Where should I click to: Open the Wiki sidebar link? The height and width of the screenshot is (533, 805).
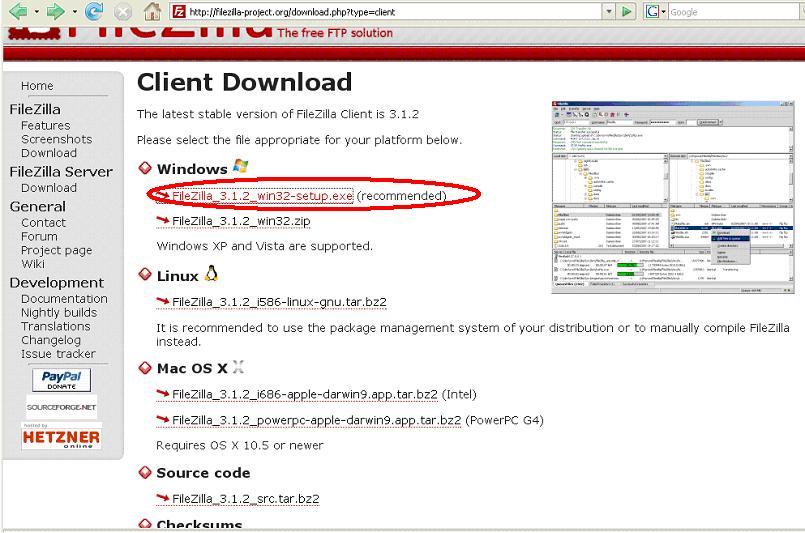coord(33,264)
